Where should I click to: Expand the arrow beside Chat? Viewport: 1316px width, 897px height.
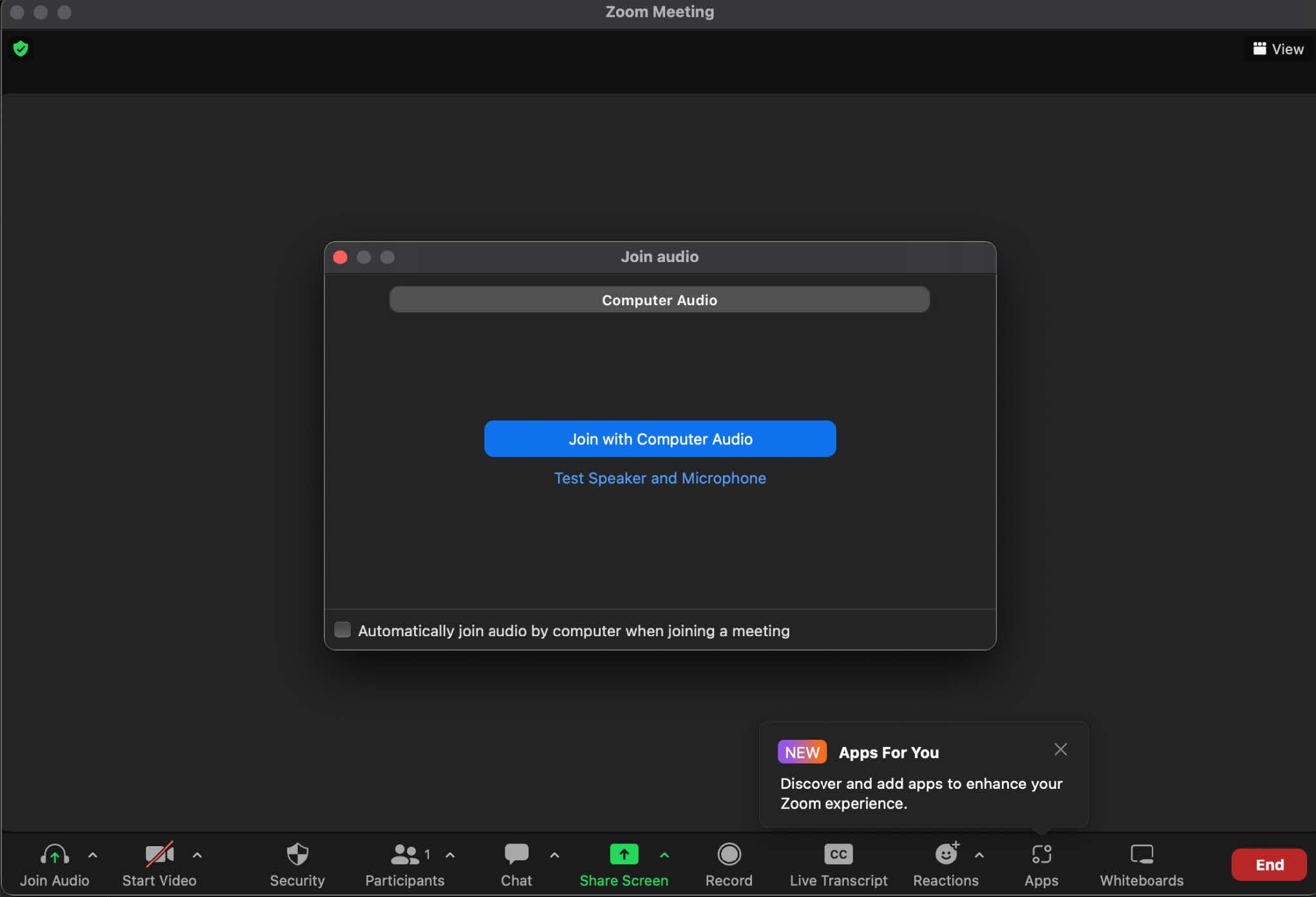pyautogui.click(x=554, y=855)
